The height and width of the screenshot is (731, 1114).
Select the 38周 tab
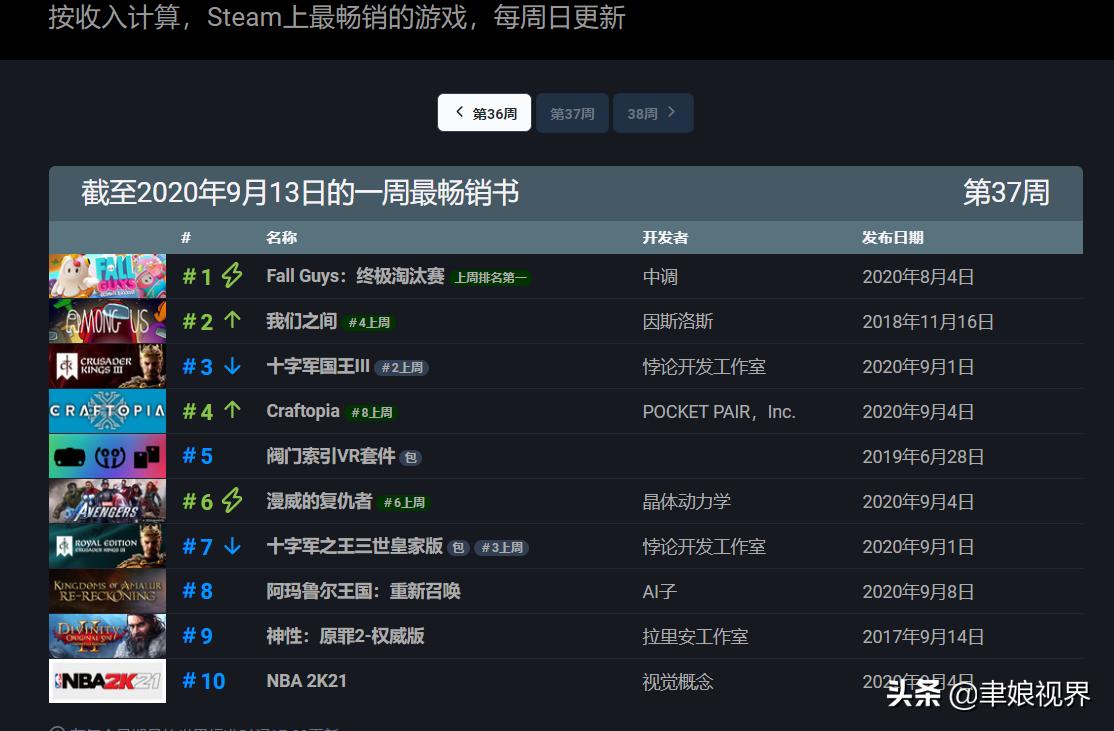[x=646, y=112]
